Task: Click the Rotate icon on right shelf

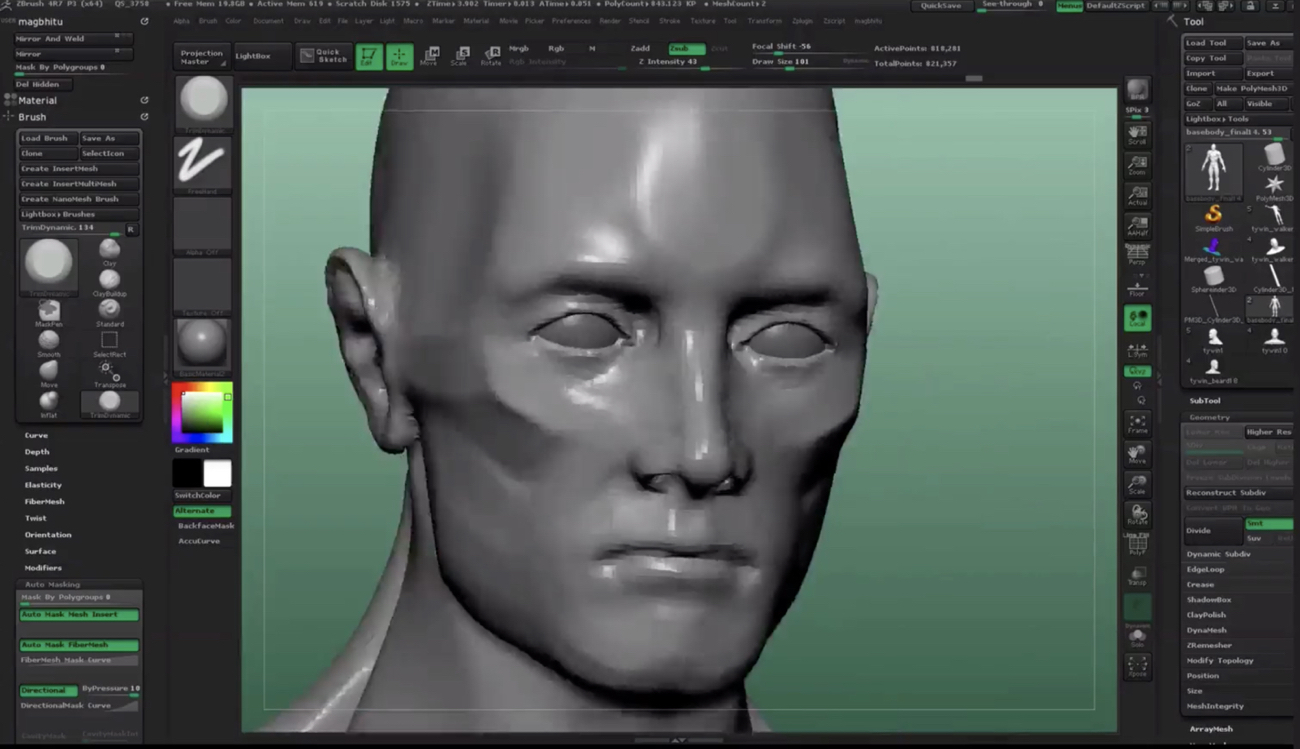Action: point(1137,515)
